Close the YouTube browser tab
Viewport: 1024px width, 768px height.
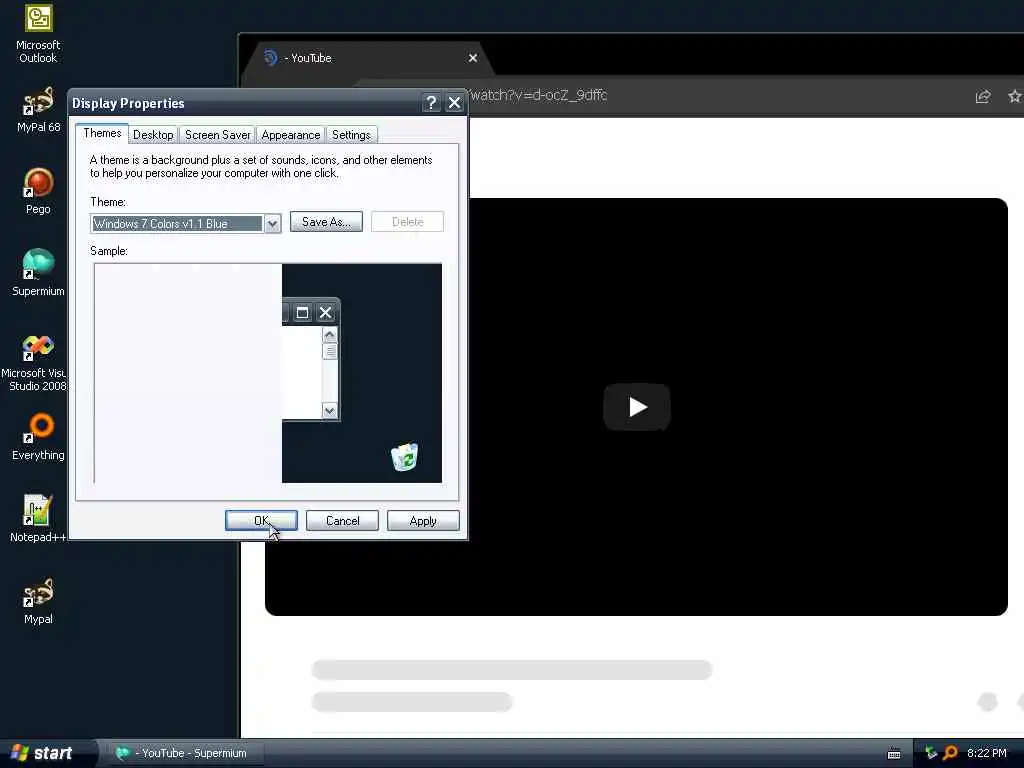tap(473, 58)
